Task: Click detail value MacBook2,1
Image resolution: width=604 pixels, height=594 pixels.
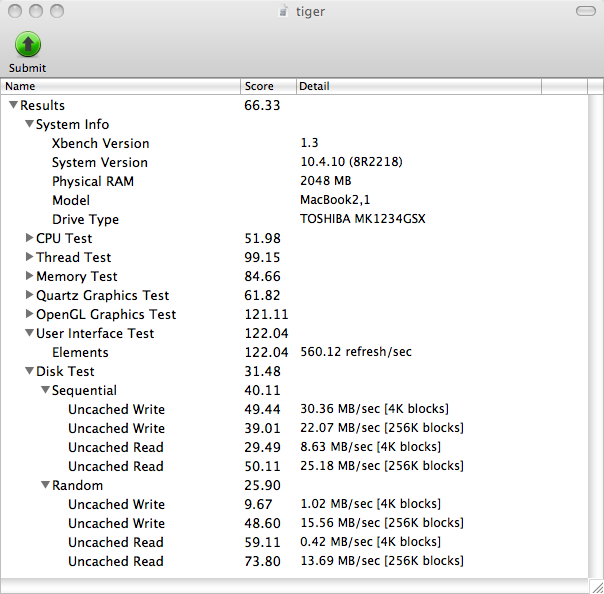Action: (x=335, y=200)
